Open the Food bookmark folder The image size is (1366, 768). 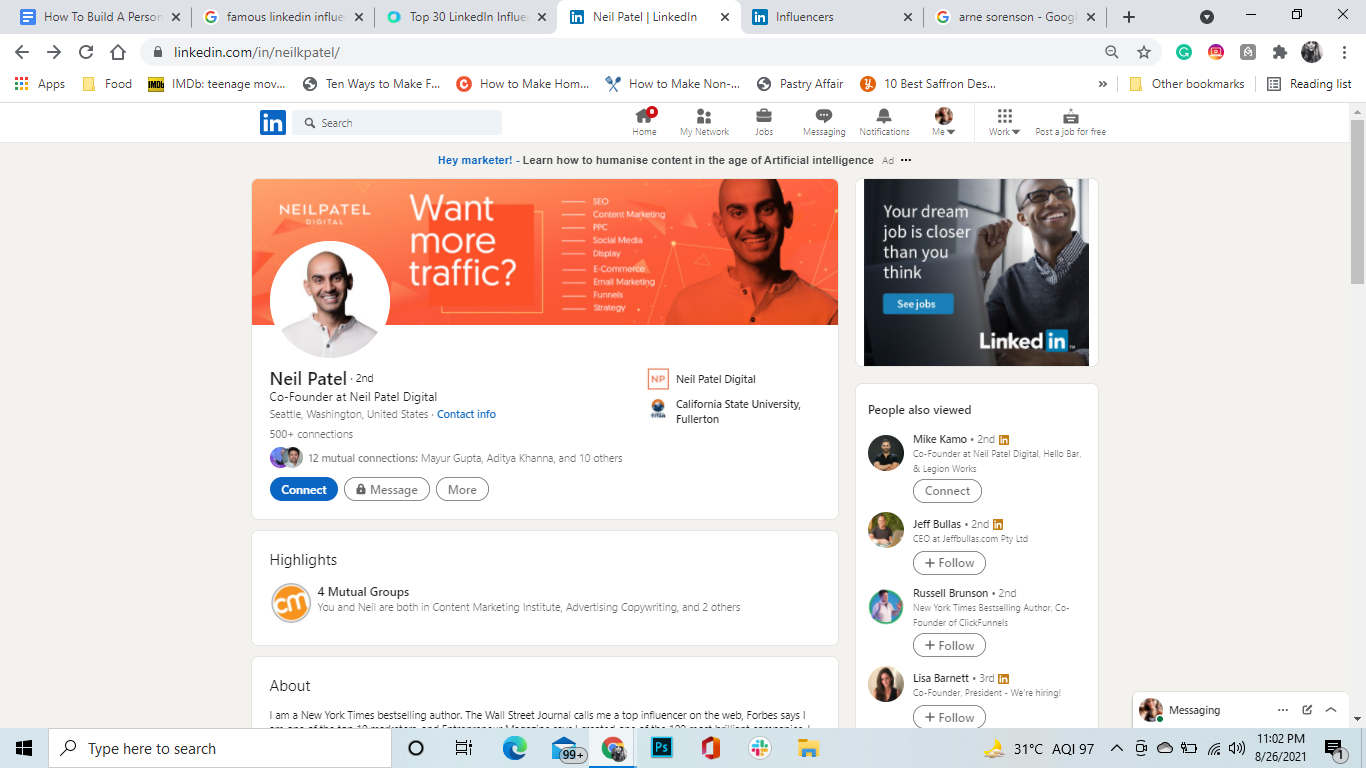click(107, 84)
